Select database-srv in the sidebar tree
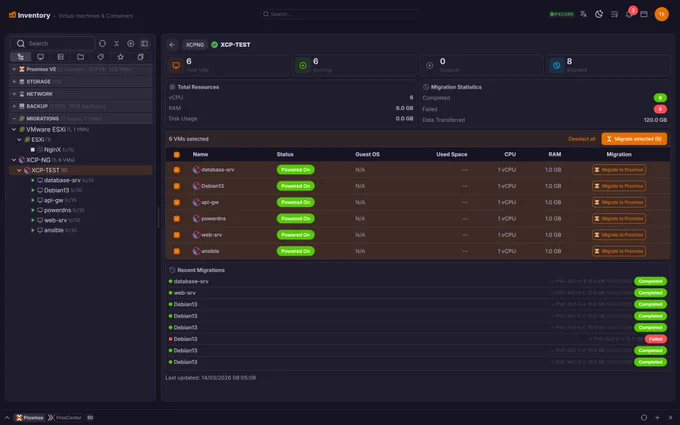Screen dimensions: 680x425 pyautogui.click(x=62, y=180)
